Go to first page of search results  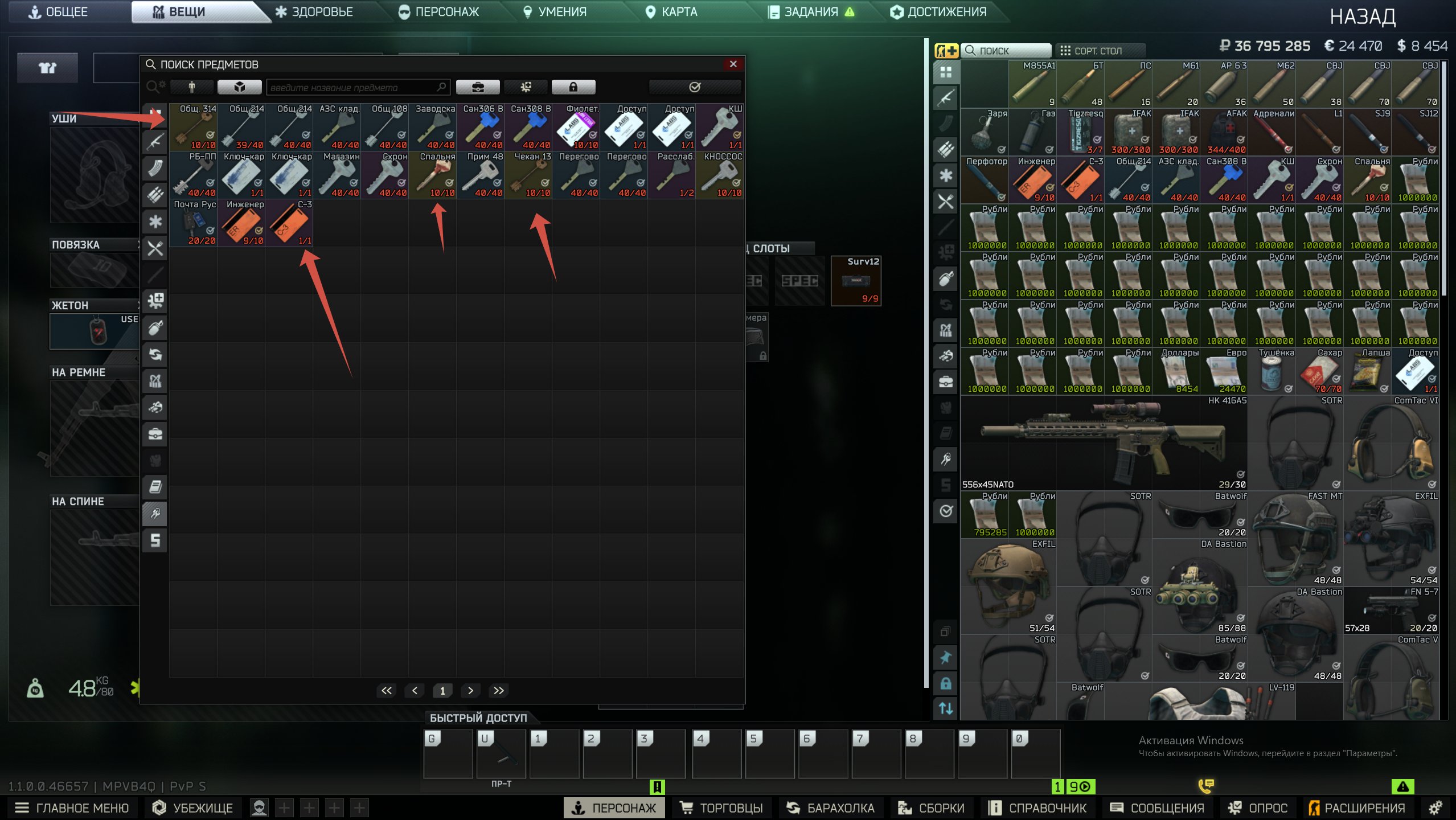click(387, 691)
